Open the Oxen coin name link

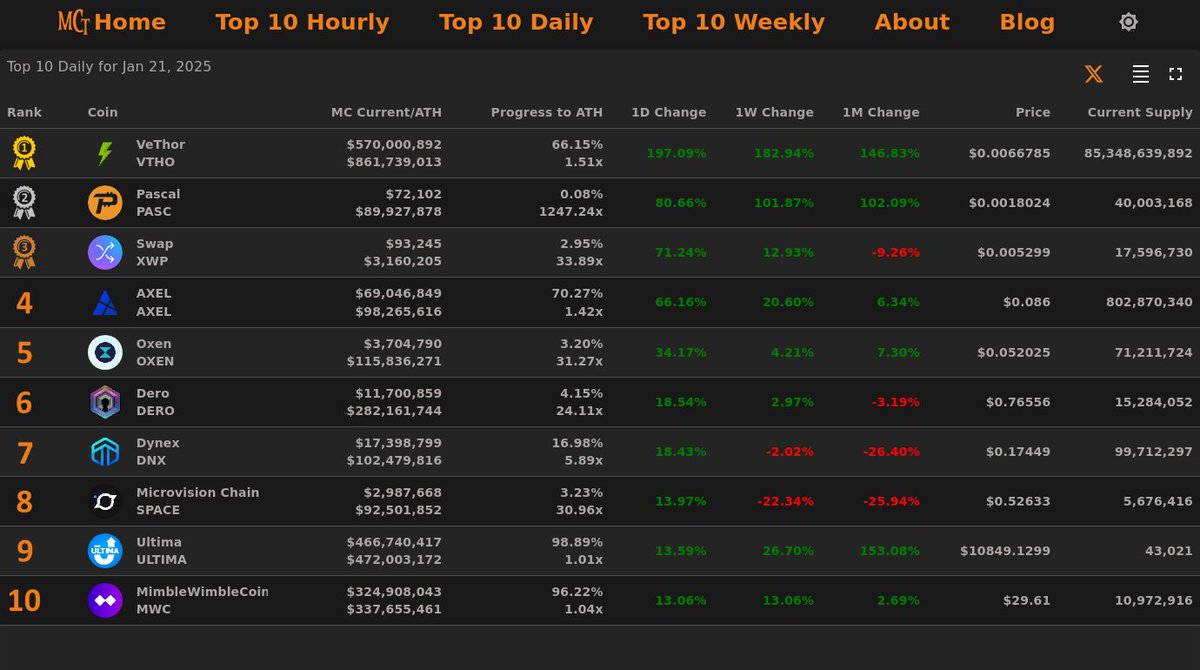tap(154, 344)
